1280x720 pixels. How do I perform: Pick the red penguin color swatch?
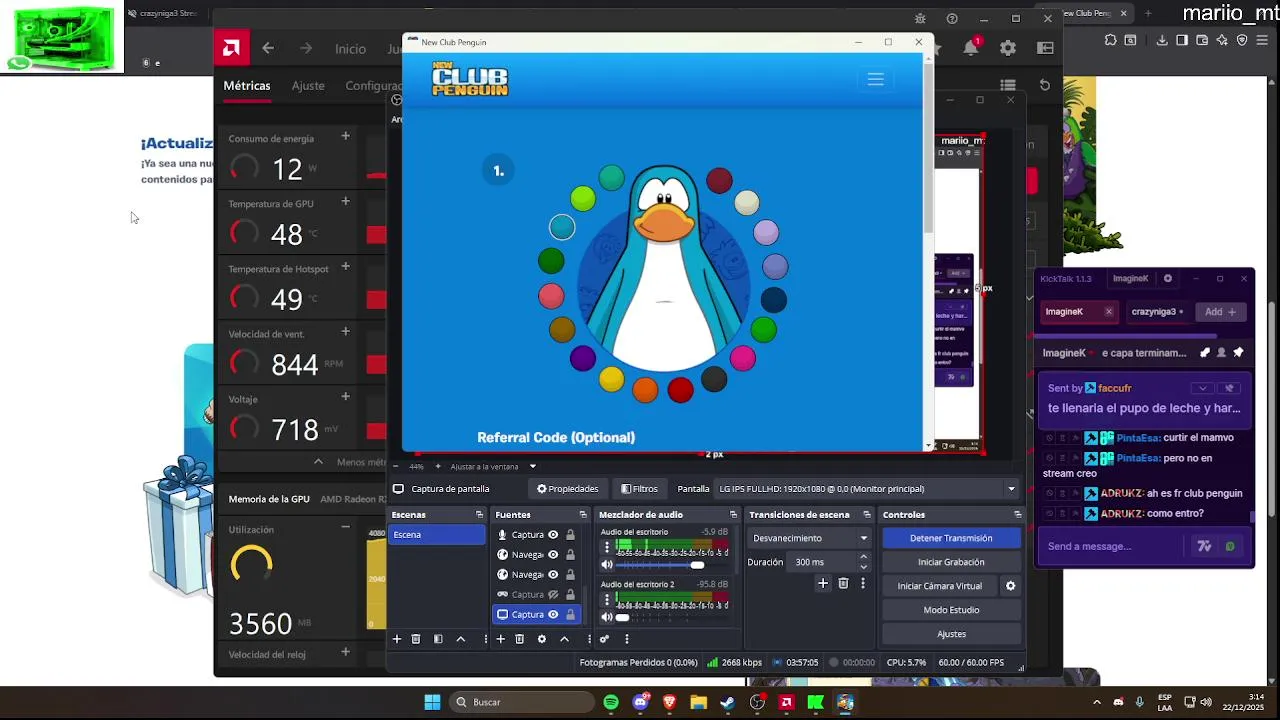coord(680,390)
